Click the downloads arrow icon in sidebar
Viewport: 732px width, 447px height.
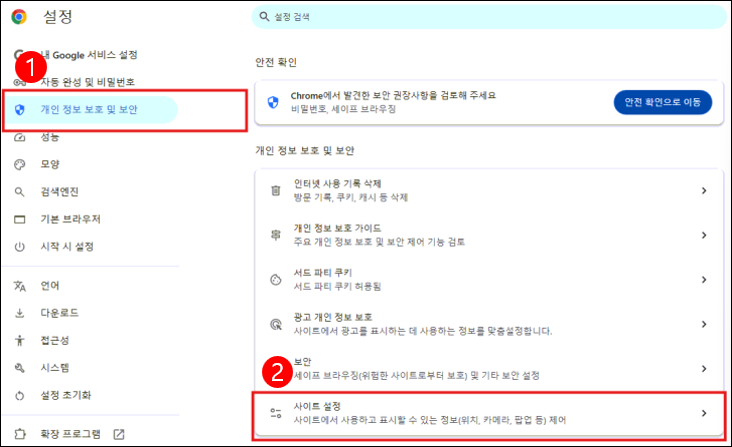tap(19, 313)
